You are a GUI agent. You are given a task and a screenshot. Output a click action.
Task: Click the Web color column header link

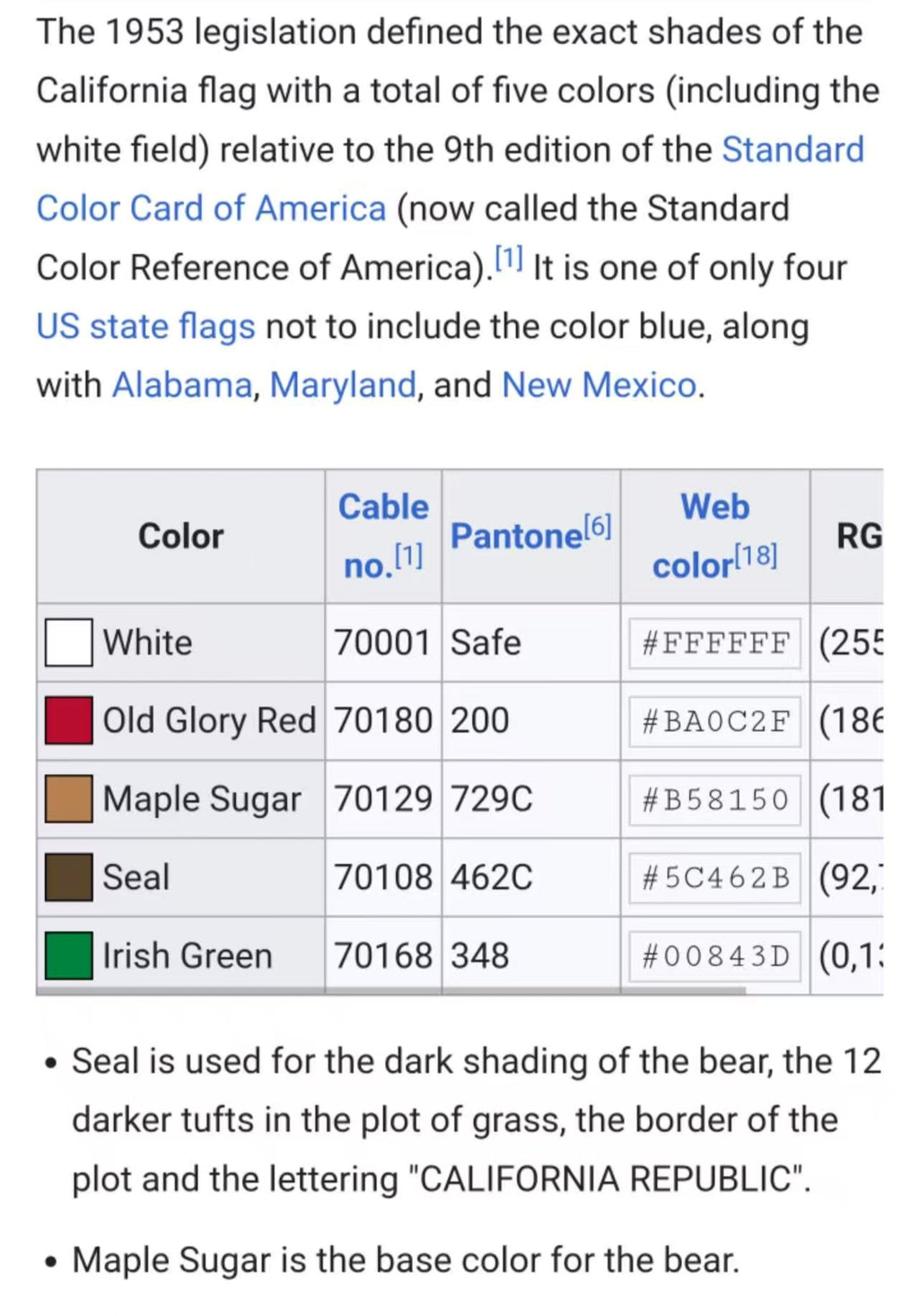(x=714, y=508)
